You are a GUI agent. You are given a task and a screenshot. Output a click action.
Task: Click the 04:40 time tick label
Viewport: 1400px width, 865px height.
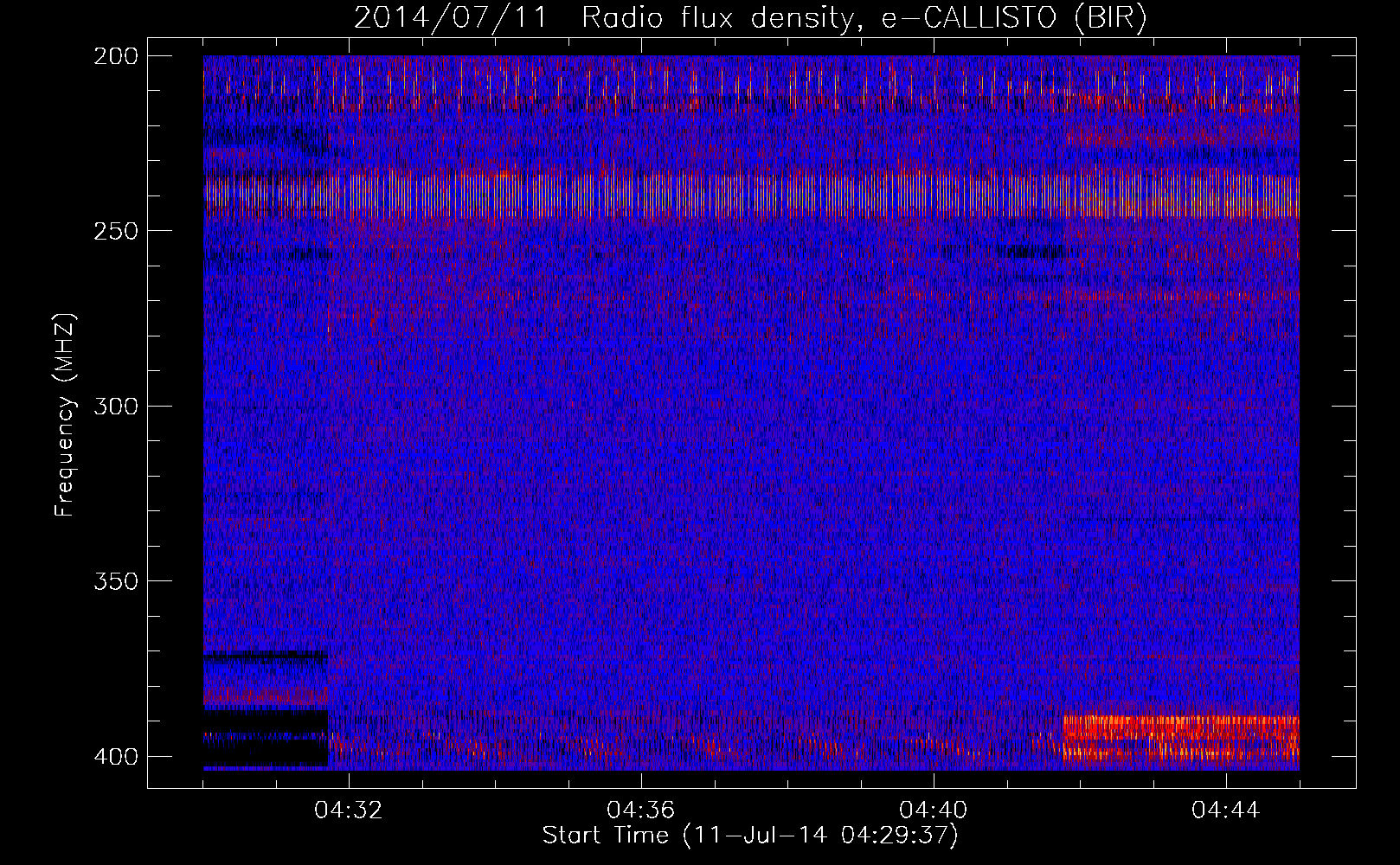click(x=934, y=811)
